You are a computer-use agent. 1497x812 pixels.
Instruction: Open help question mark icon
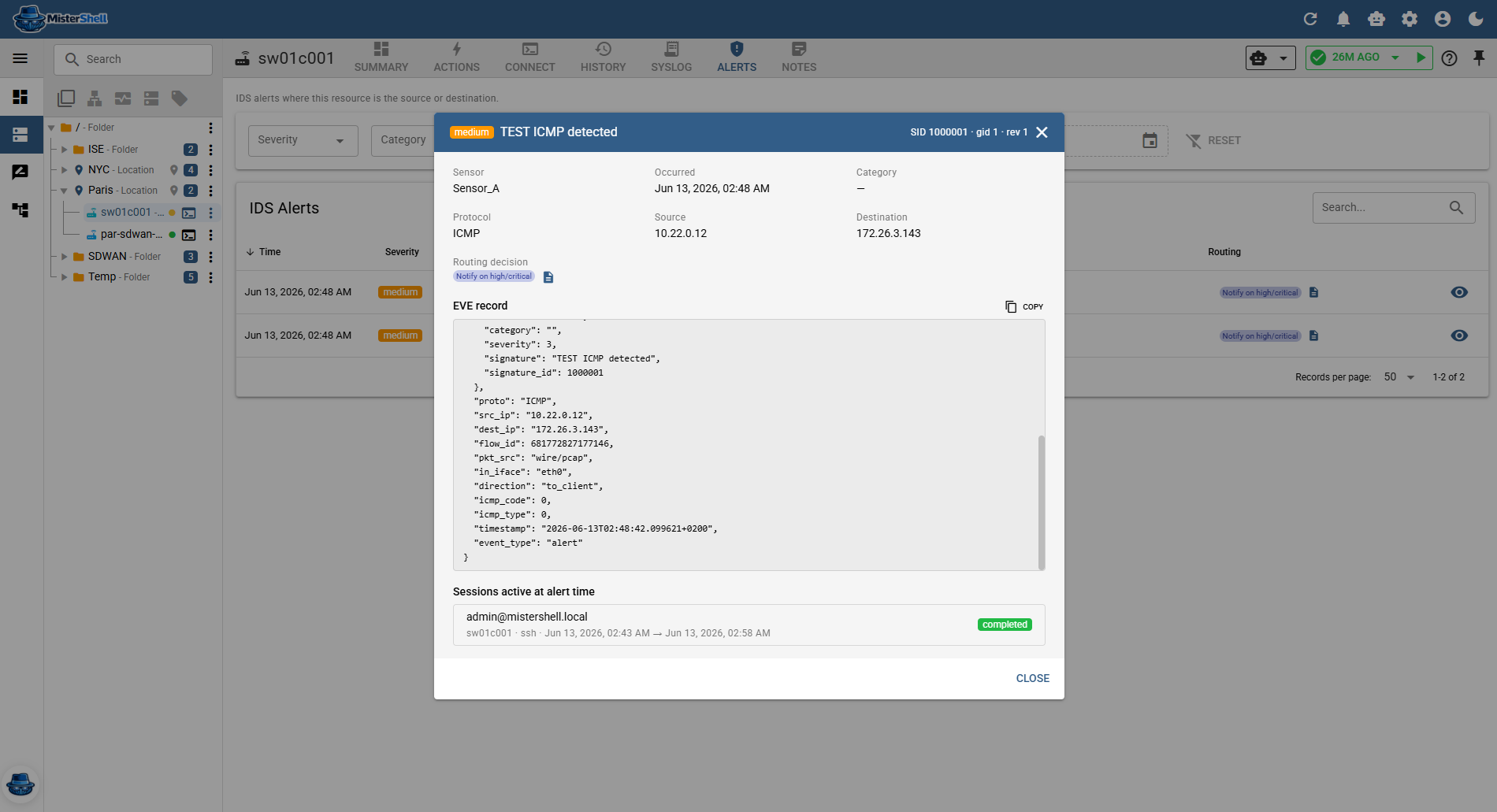click(1449, 58)
